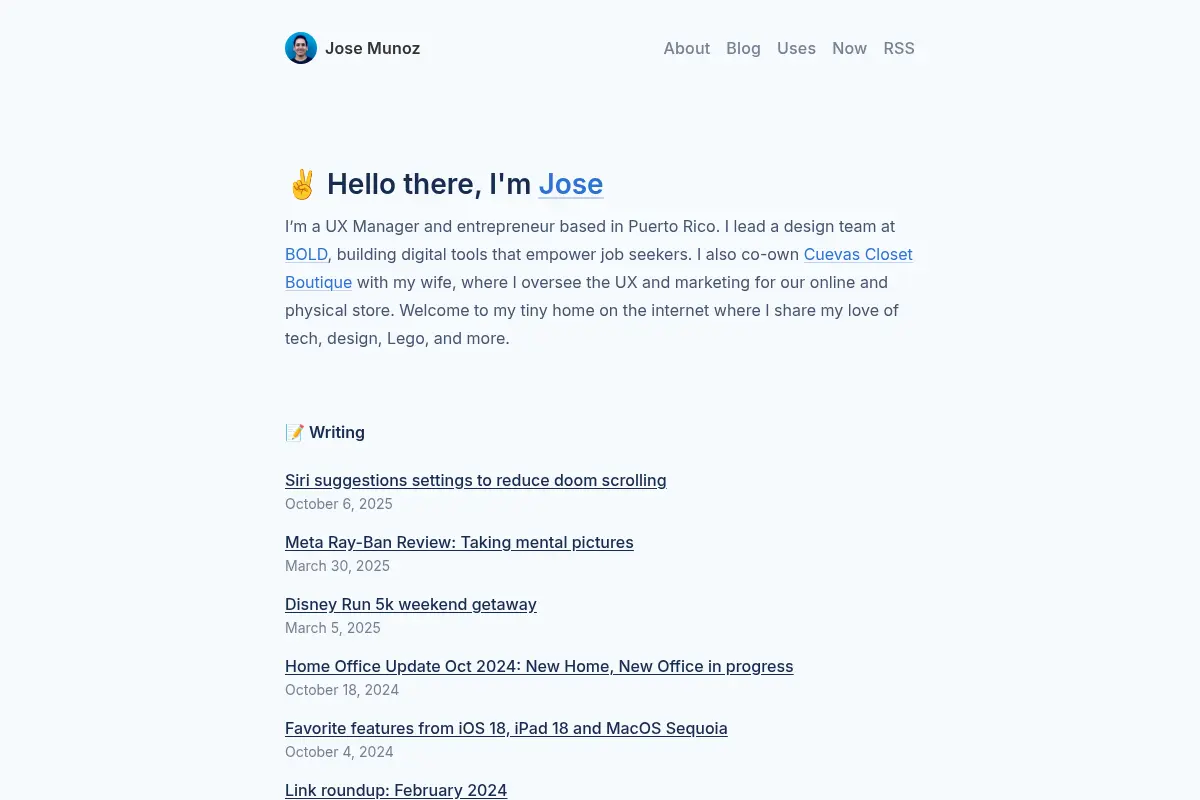Go to the Blog page

coord(743,48)
